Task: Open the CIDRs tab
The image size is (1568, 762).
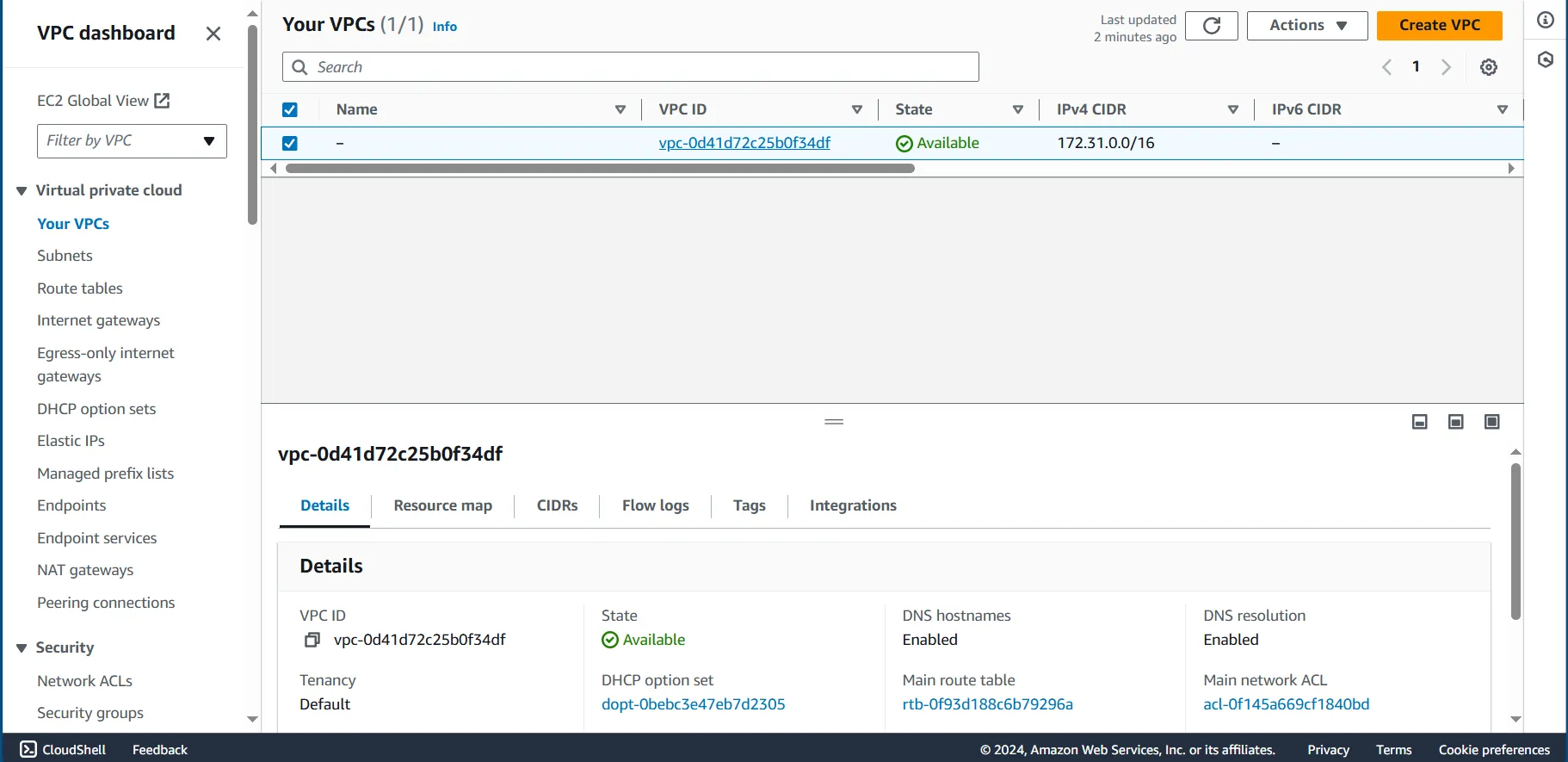Action: point(557,506)
